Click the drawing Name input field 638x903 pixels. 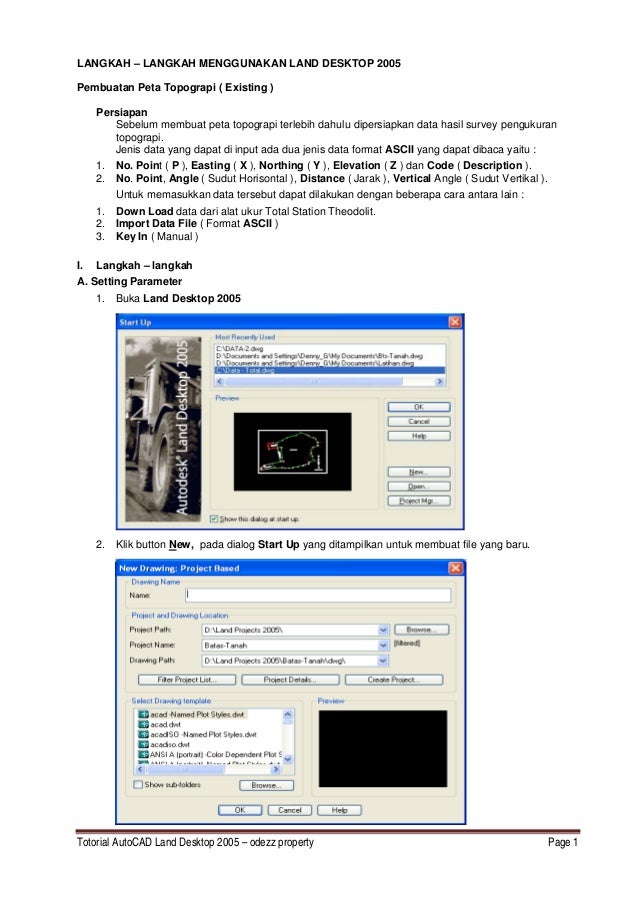[318, 595]
